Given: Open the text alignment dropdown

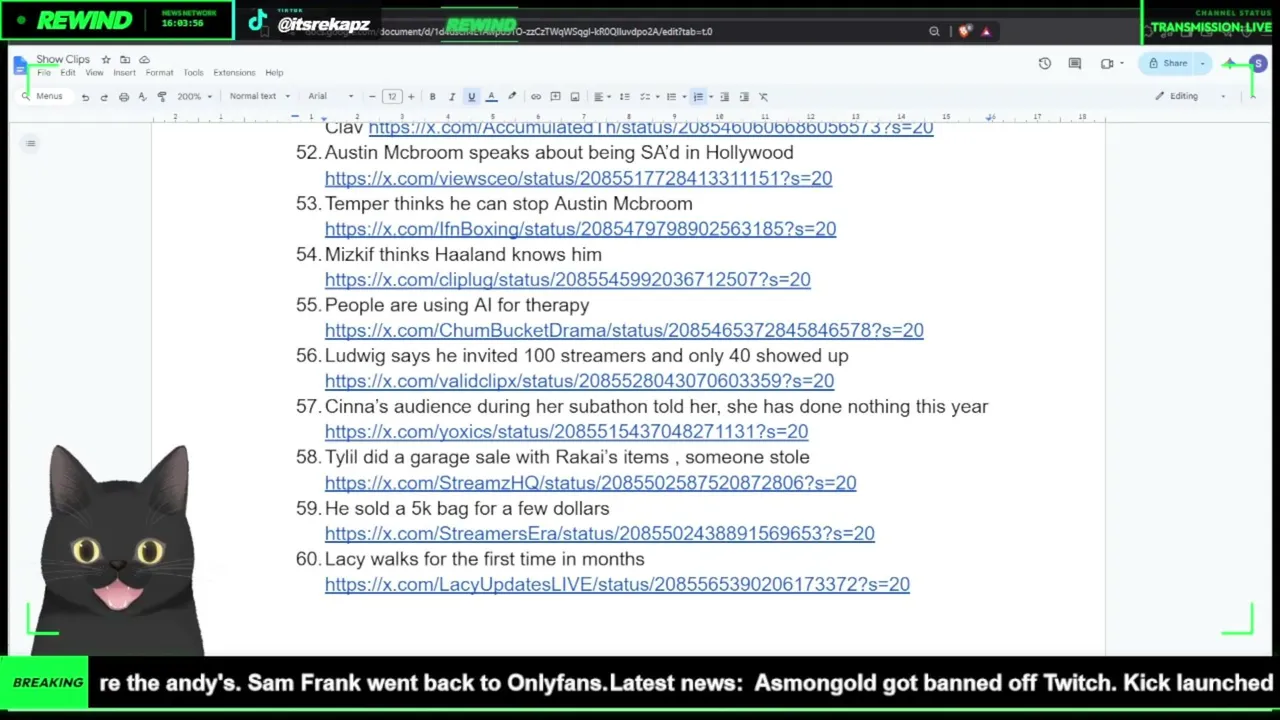Looking at the screenshot, I should 601,97.
